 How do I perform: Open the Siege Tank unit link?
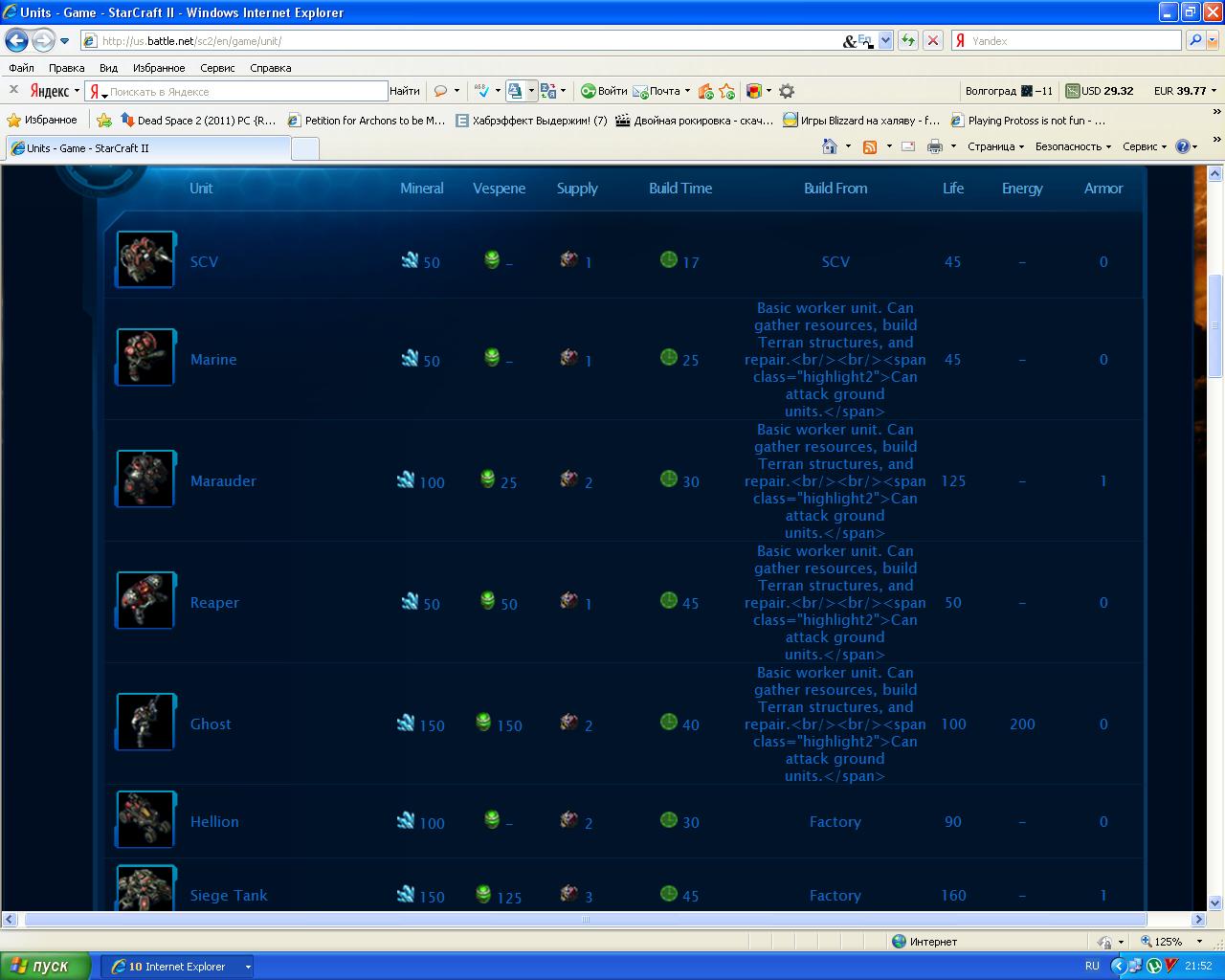click(229, 896)
